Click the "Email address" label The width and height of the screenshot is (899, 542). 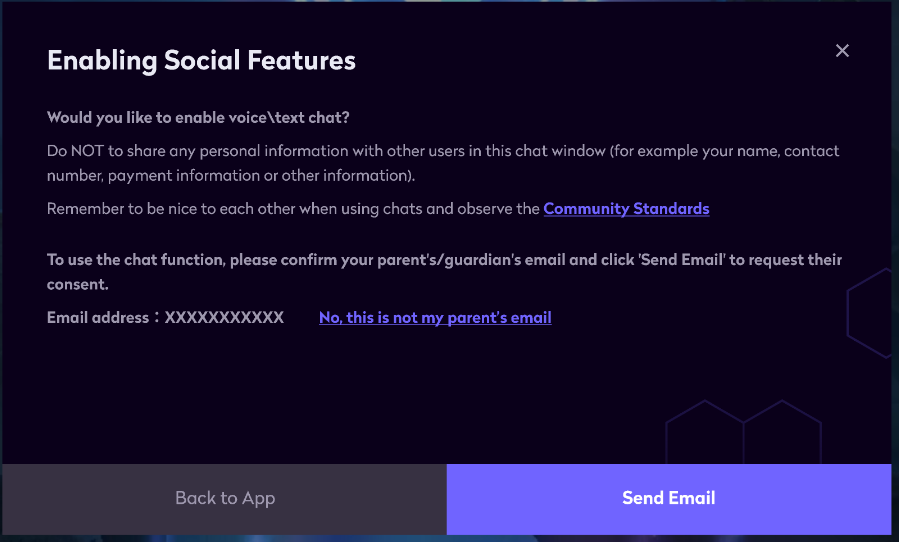pyautogui.click(x=96, y=318)
